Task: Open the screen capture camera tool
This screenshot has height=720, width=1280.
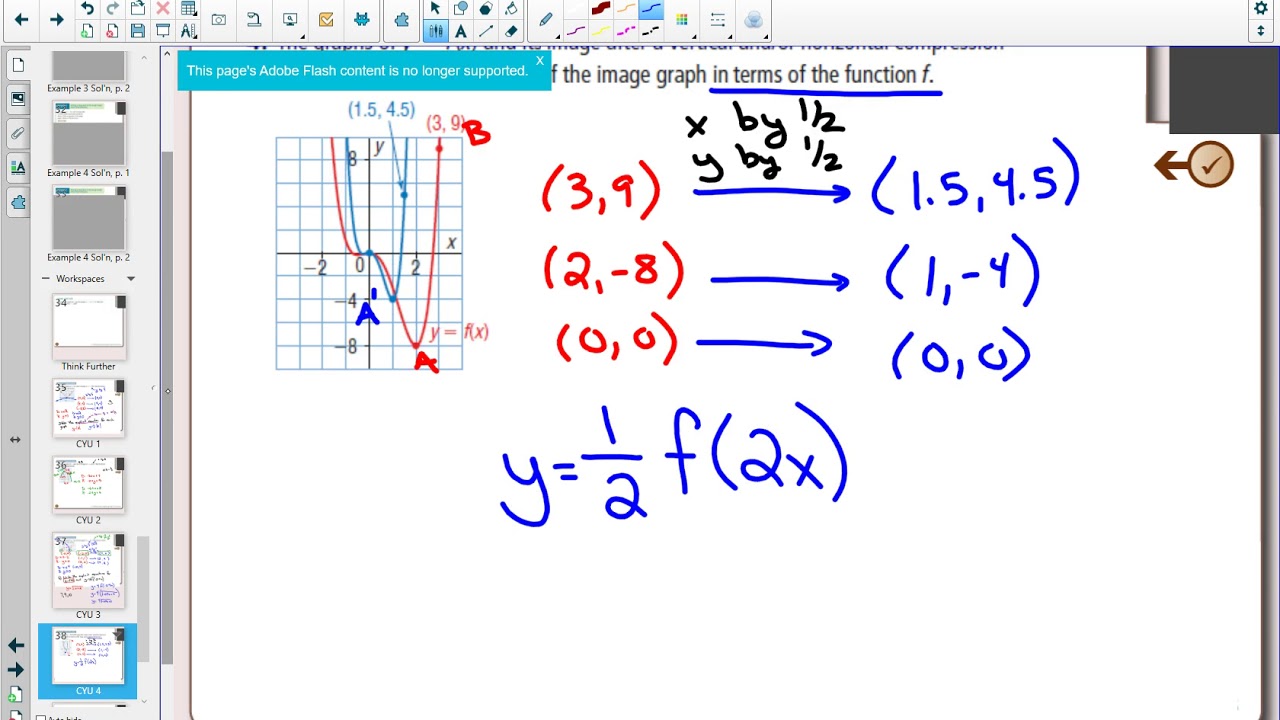Action: pos(219,20)
